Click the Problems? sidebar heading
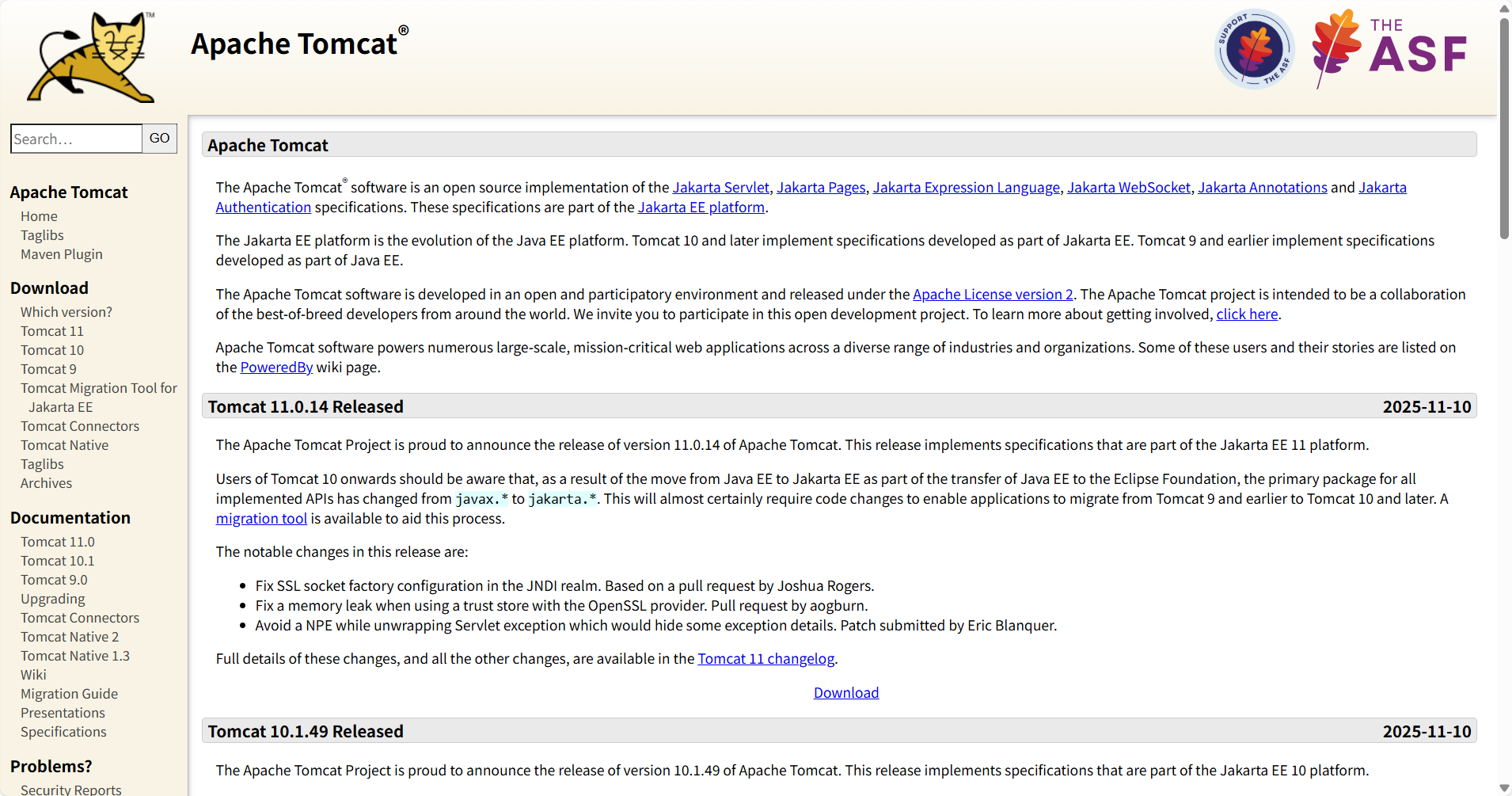The height and width of the screenshot is (796, 1512). click(51, 767)
